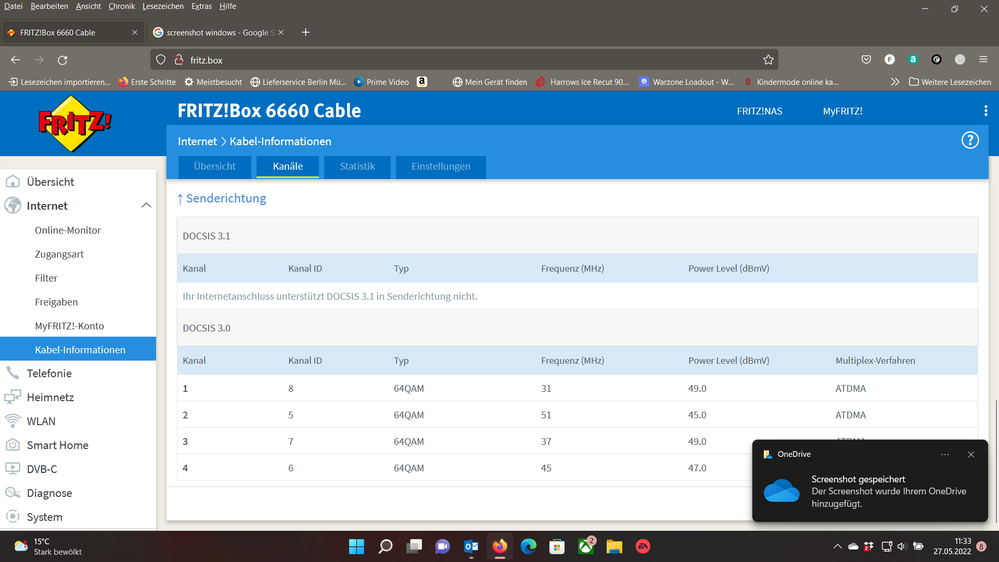Image resolution: width=999 pixels, height=562 pixels.
Task: Reload the page with the refresh icon
Action: 62,60
